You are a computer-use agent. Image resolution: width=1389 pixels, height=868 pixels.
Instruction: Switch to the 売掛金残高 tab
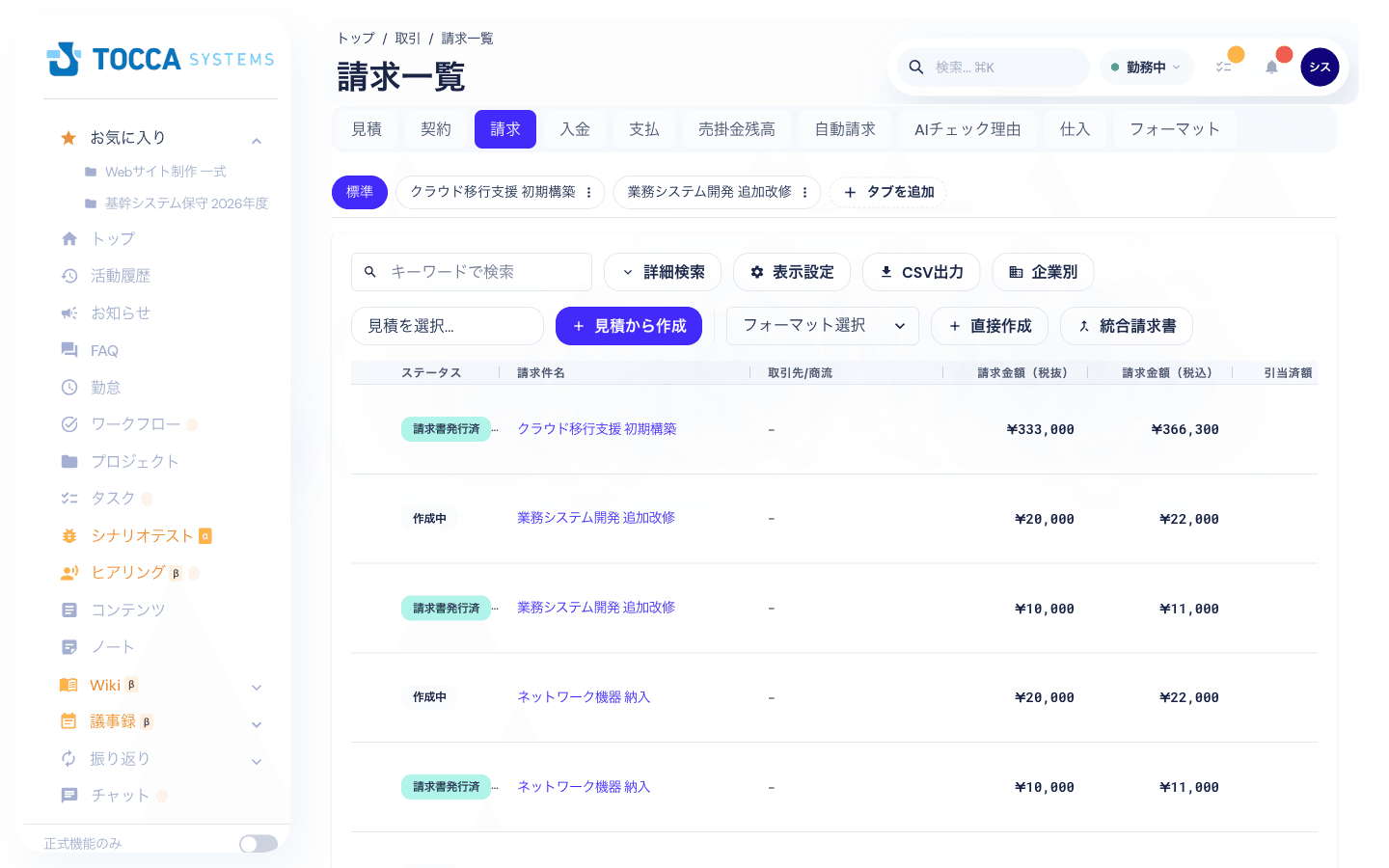[x=737, y=129]
